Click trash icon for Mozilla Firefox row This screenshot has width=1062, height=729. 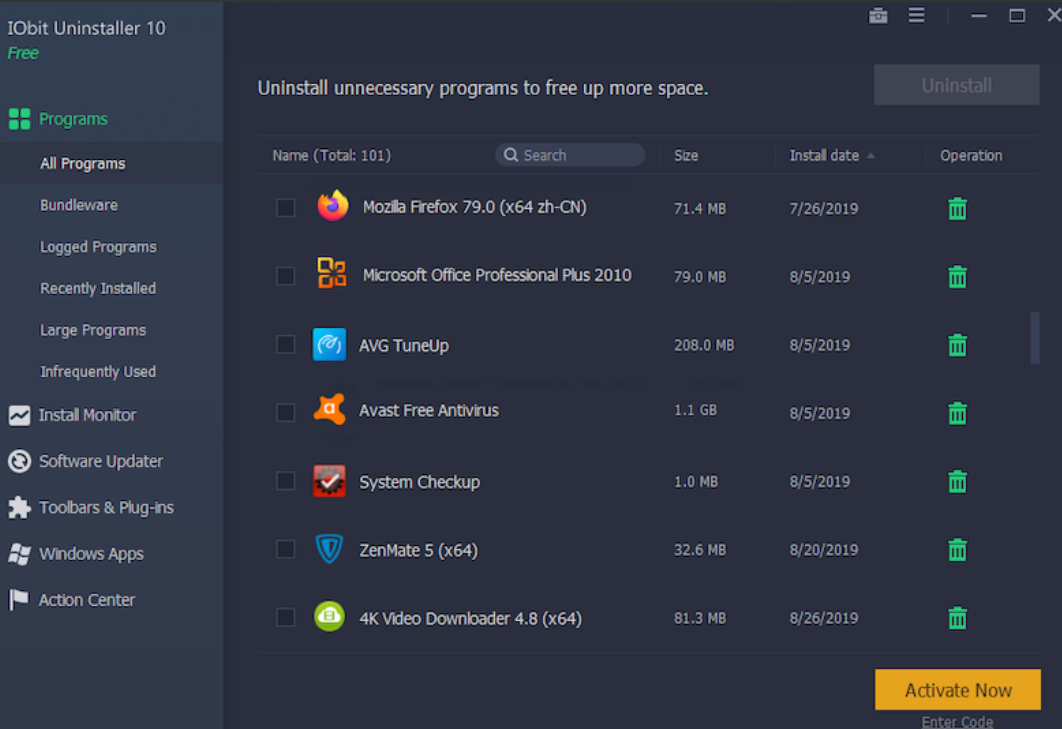pos(957,209)
